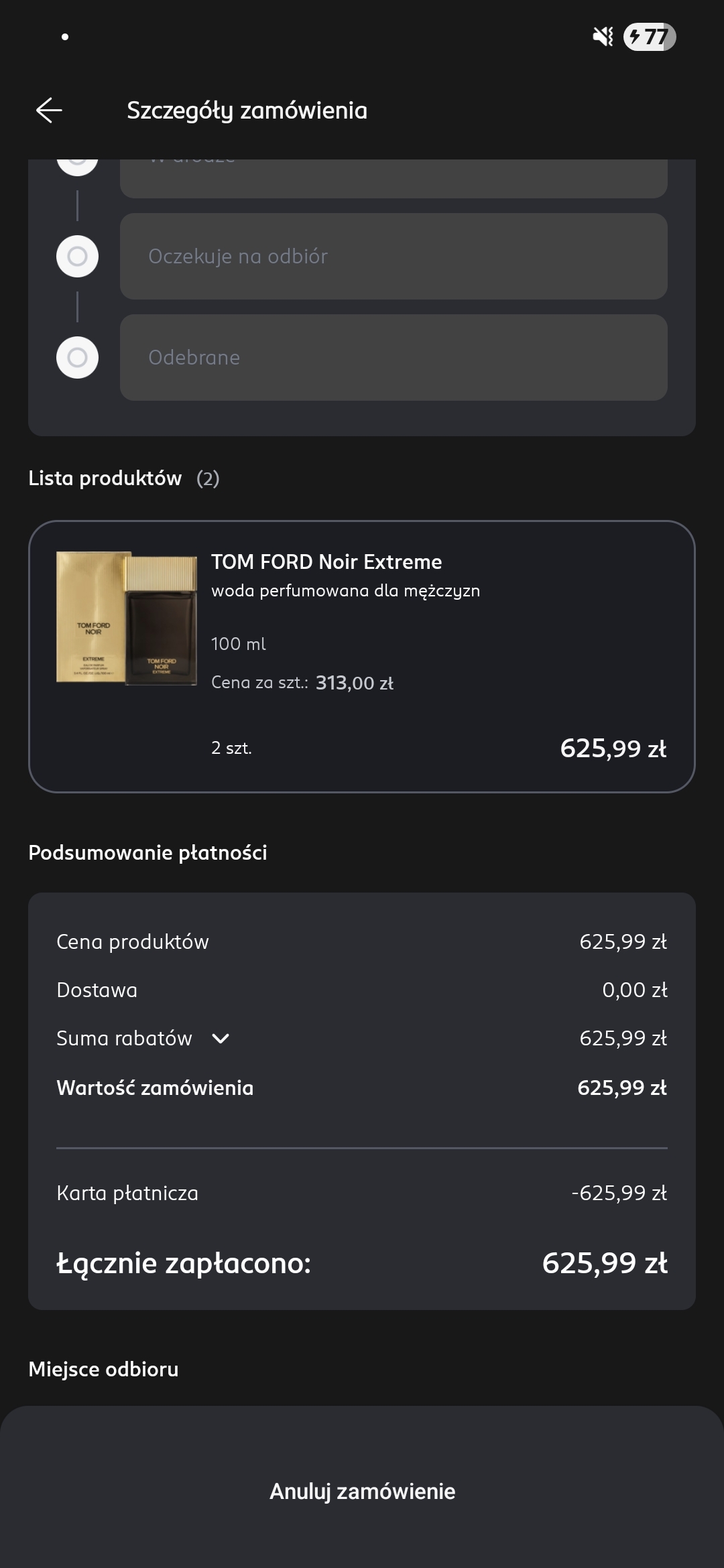Tap the 'Miejsce odbioru' section heading
Viewport: 724px width, 1568px height.
(x=103, y=1369)
